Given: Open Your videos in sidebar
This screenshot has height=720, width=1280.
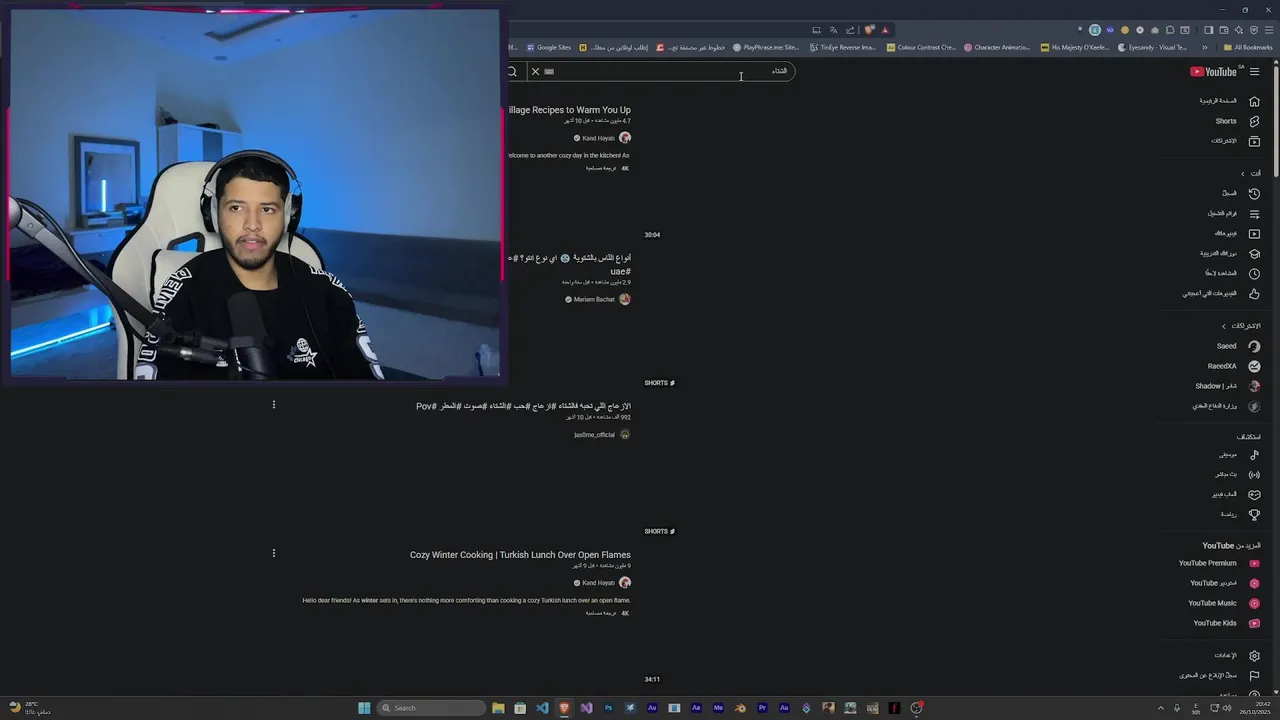Looking at the screenshot, I should (1237, 233).
